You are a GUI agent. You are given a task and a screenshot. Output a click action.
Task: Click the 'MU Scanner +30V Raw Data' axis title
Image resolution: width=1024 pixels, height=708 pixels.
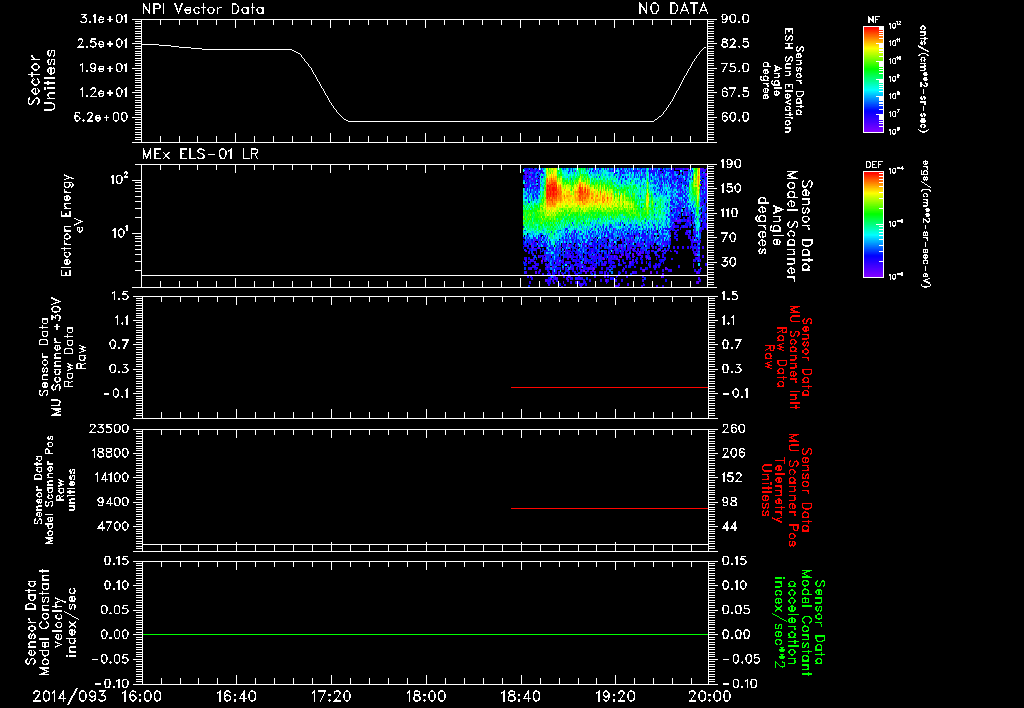(x=62, y=357)
